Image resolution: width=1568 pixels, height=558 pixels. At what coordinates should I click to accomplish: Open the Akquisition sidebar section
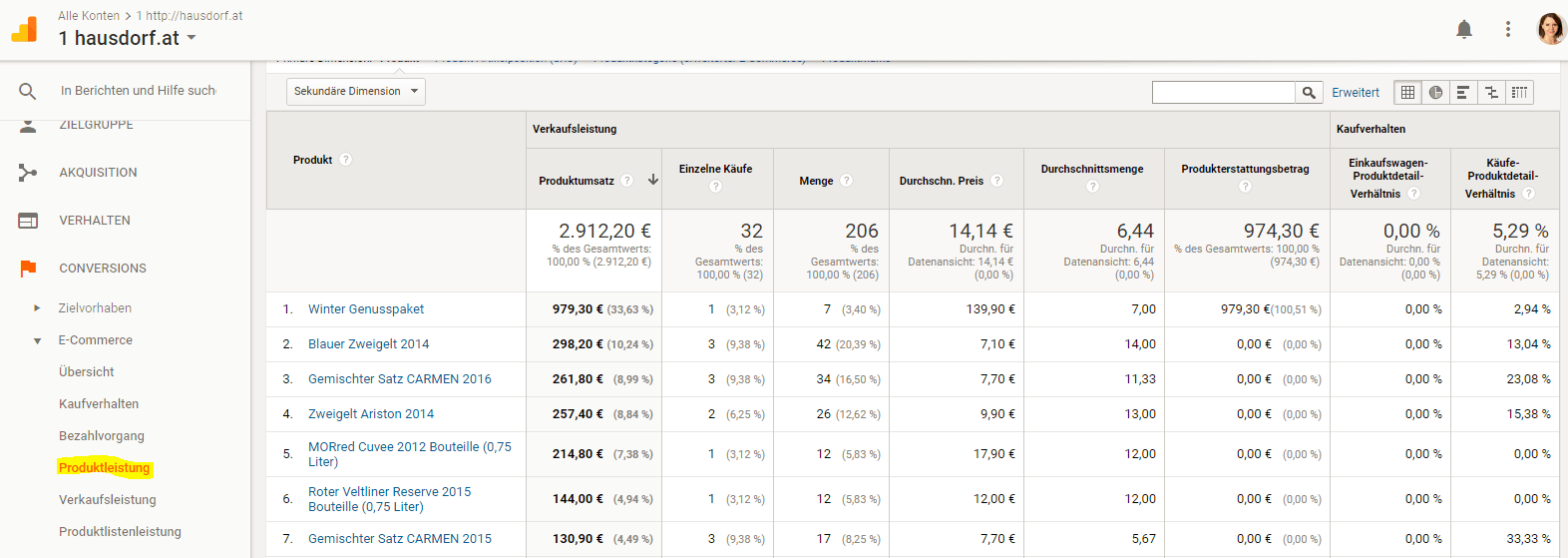(x=98, y=173)
